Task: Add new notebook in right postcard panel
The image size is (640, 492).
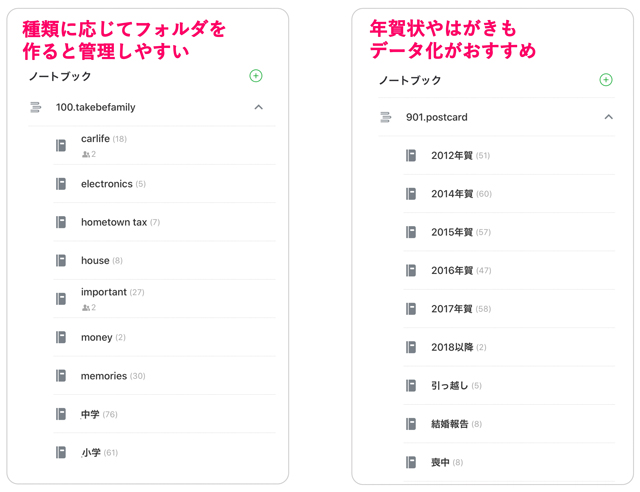Action: [606, 80]
